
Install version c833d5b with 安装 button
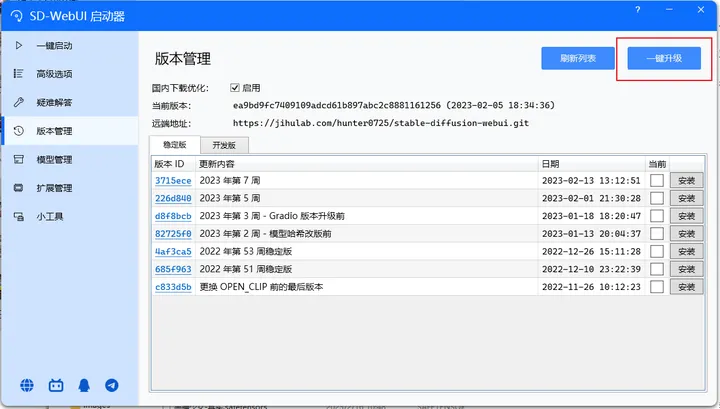(x=686, y=287)
